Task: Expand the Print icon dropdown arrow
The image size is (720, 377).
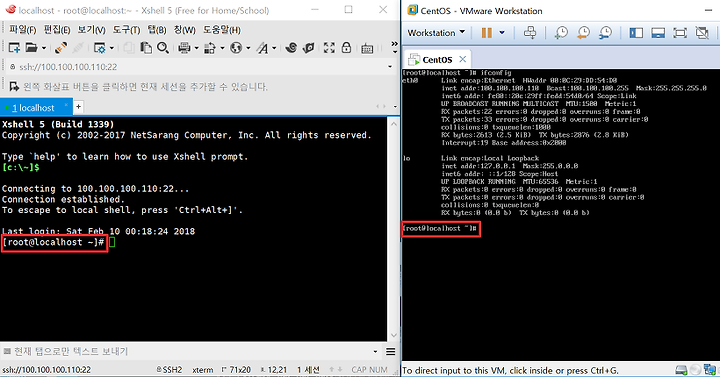Action: click(197, 48)
